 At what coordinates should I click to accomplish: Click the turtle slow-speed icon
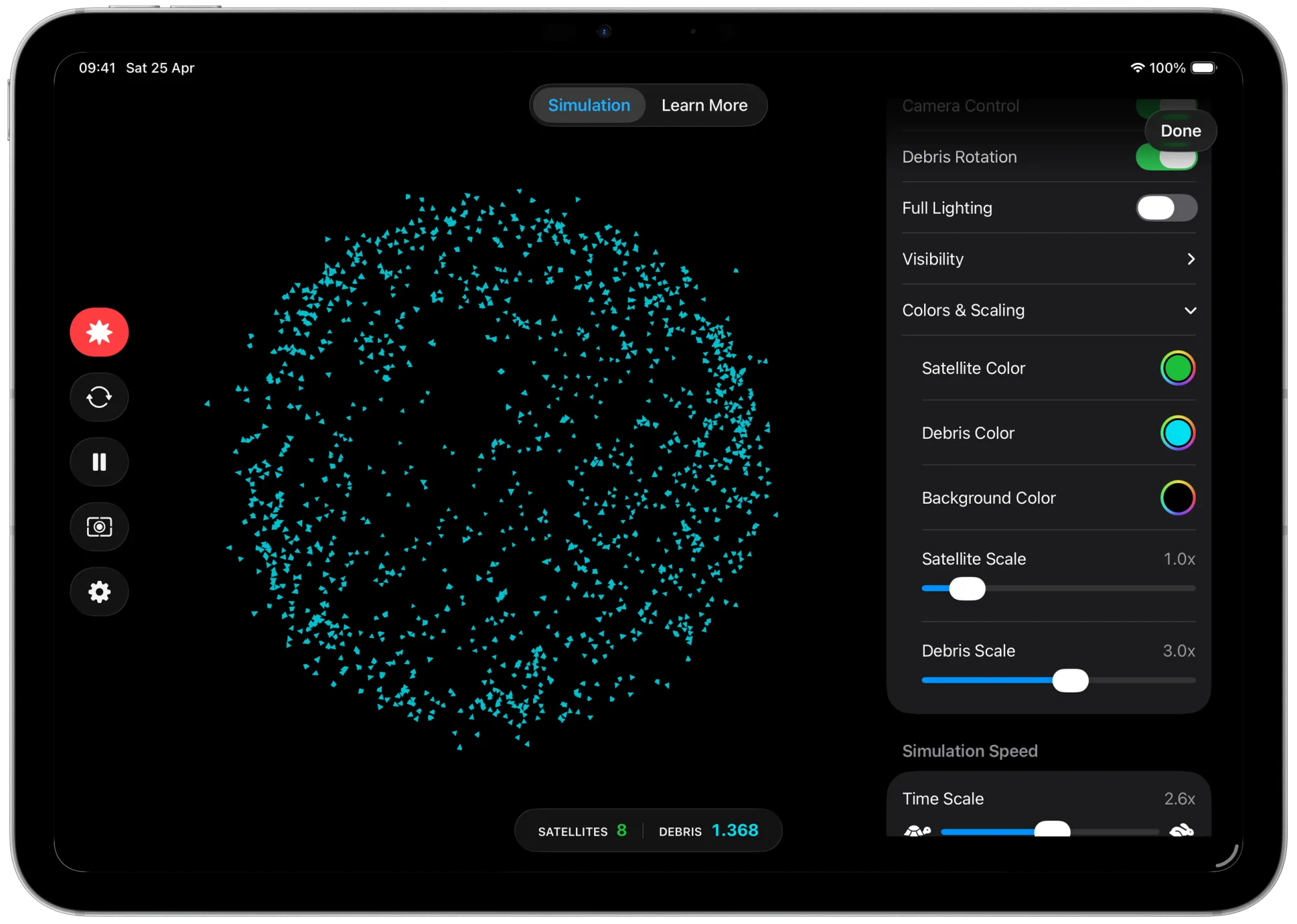[x=917, y=831]
